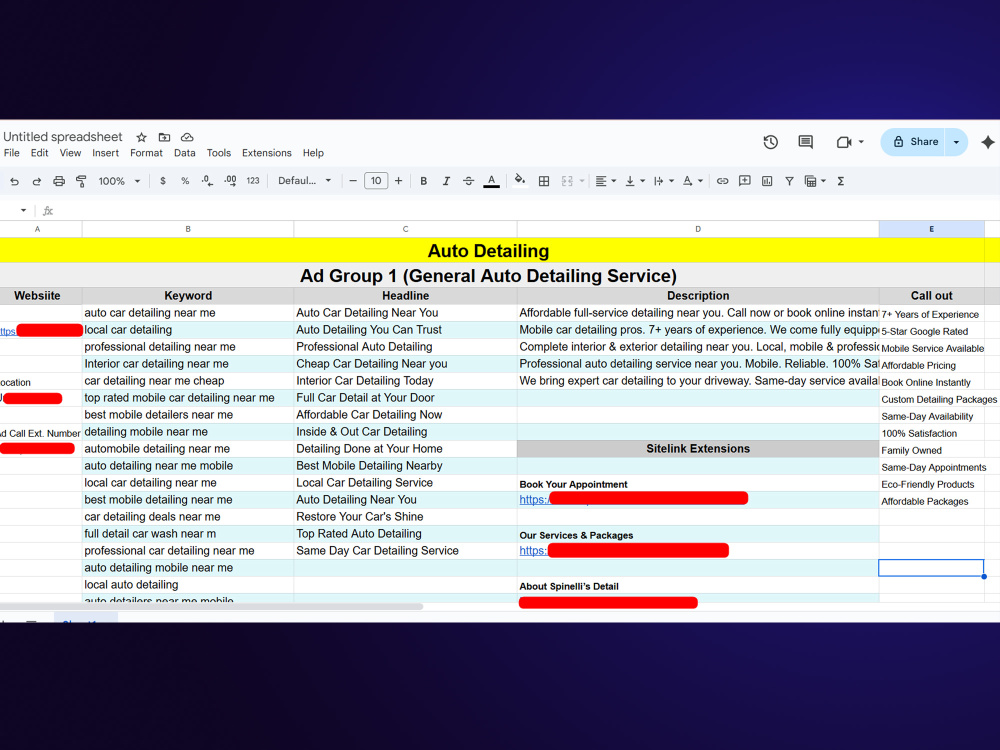This screenshot has width=1000, height=750.
Task: Toggle italic formatting
Action: [x=446, y=181]
